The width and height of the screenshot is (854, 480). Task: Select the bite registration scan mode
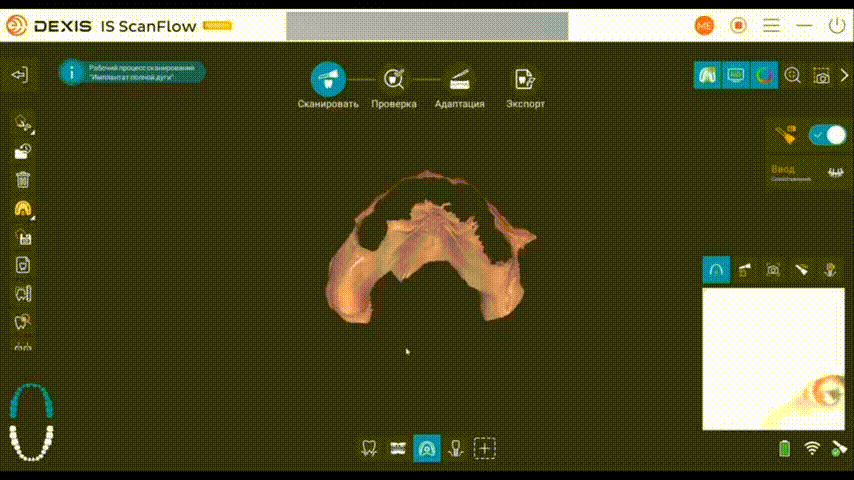tap(398, 448)
